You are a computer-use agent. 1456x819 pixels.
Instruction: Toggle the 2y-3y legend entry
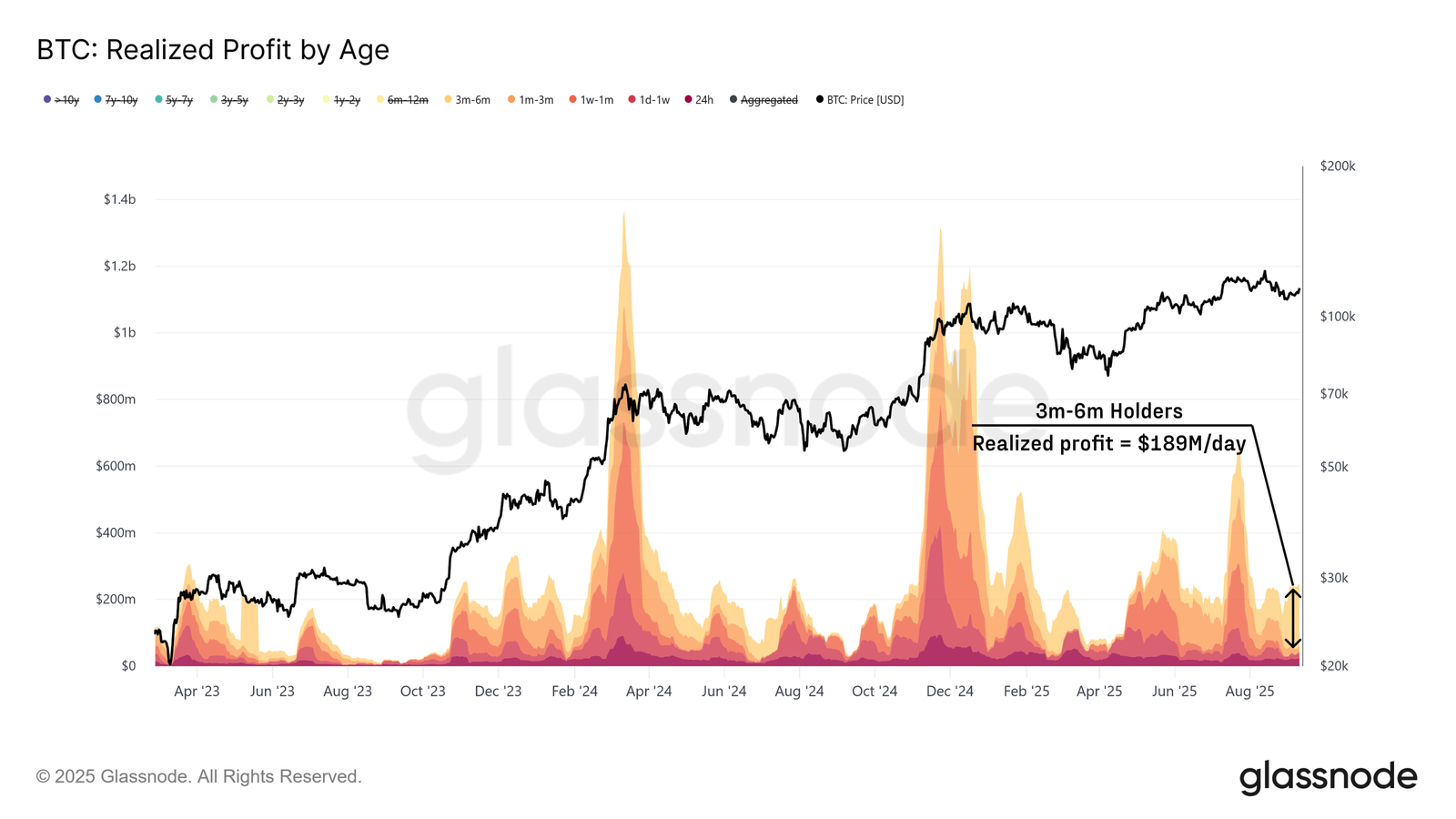tap(286, 100)
